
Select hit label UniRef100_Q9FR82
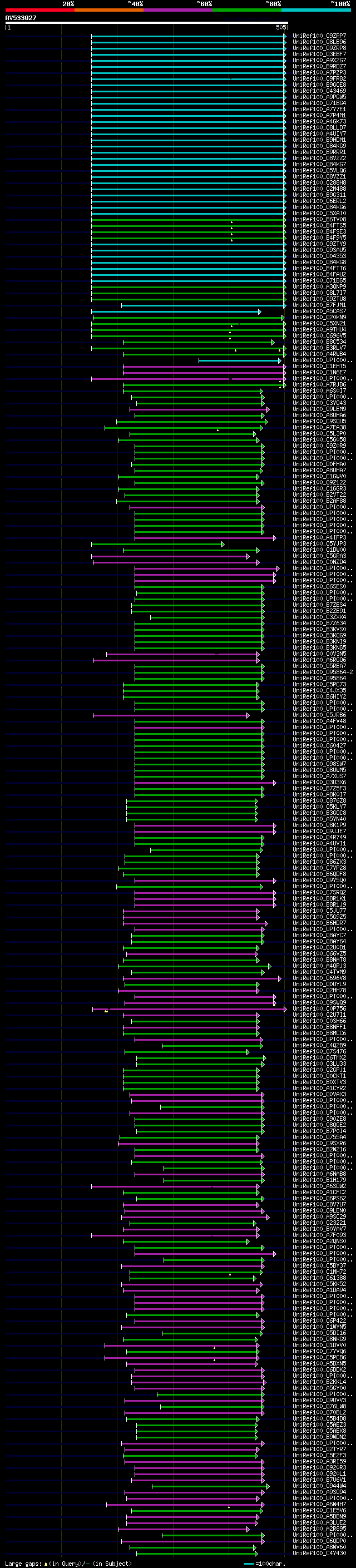coord(319,78)
